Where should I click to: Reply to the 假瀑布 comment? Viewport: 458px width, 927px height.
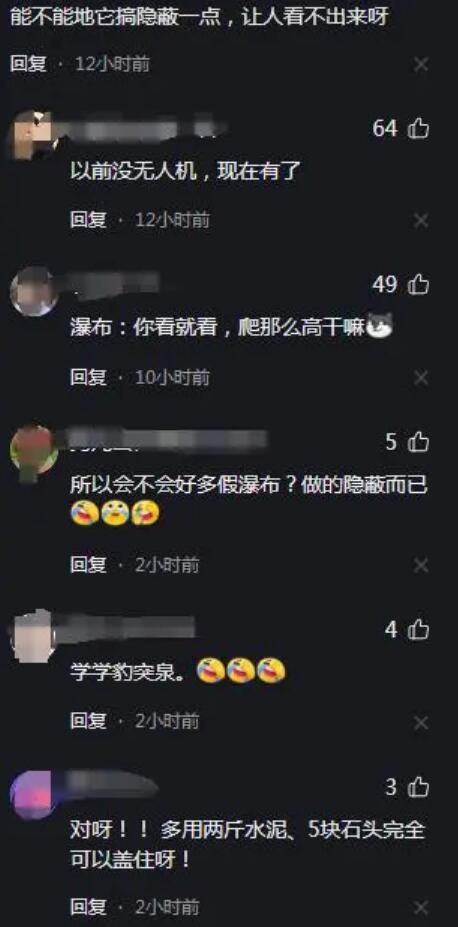tap(88, 565)
